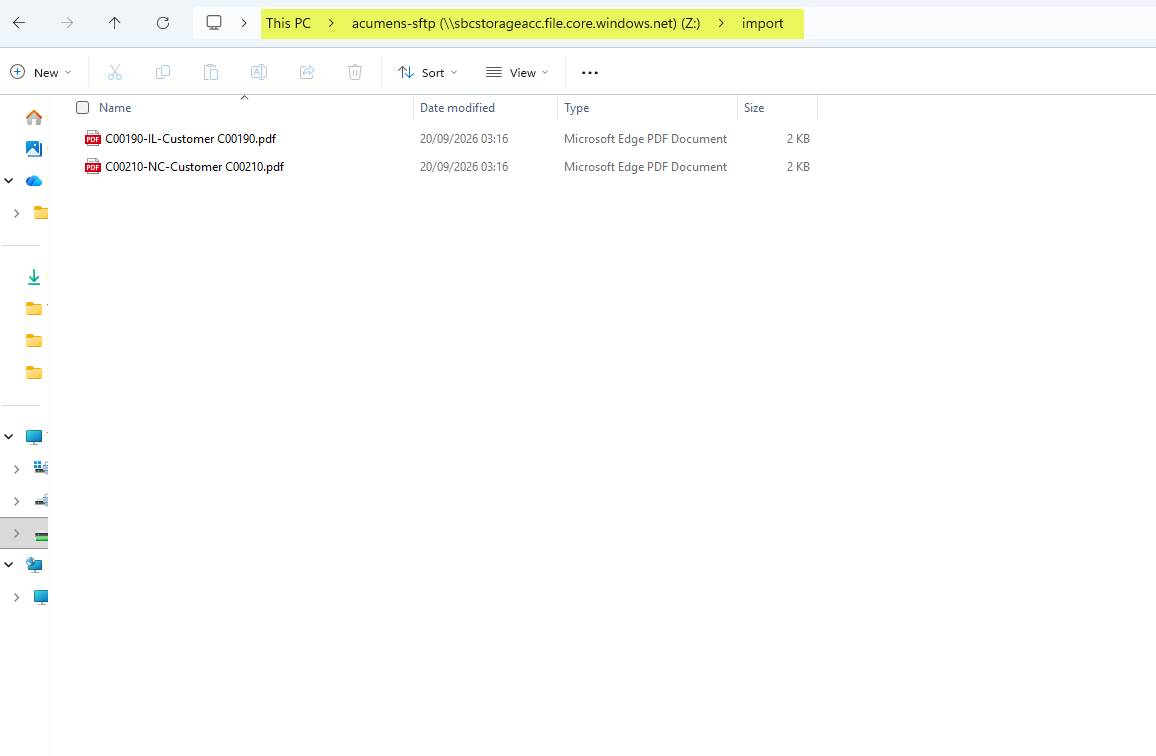
Task: Toggle the select-all checkbox beside Name
Action: tap(83, 108)
